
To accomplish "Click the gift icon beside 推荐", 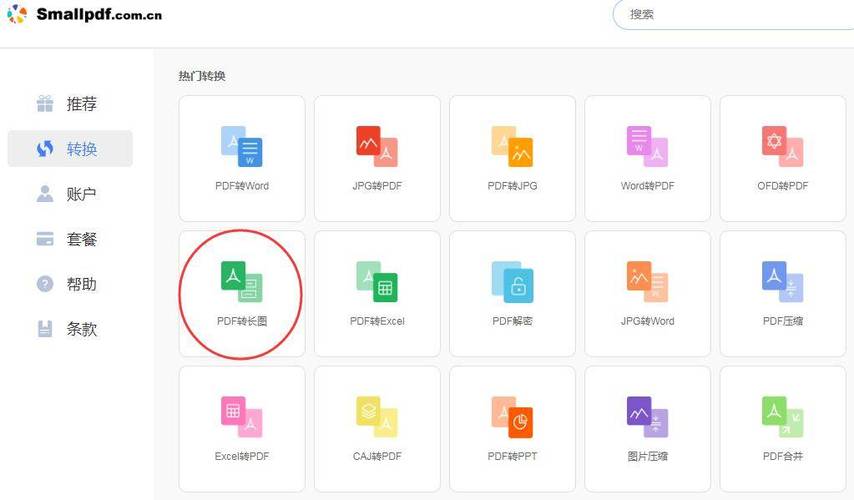I will pos(45,103).
